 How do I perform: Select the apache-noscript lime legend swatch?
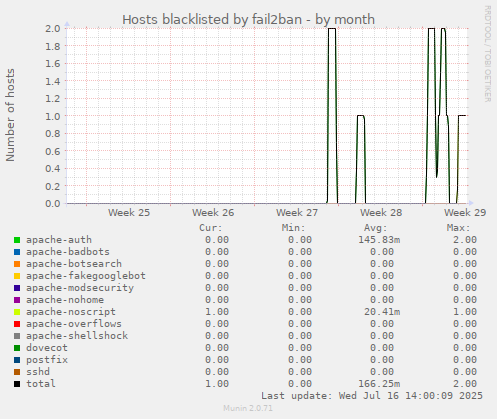click(17, 312)
